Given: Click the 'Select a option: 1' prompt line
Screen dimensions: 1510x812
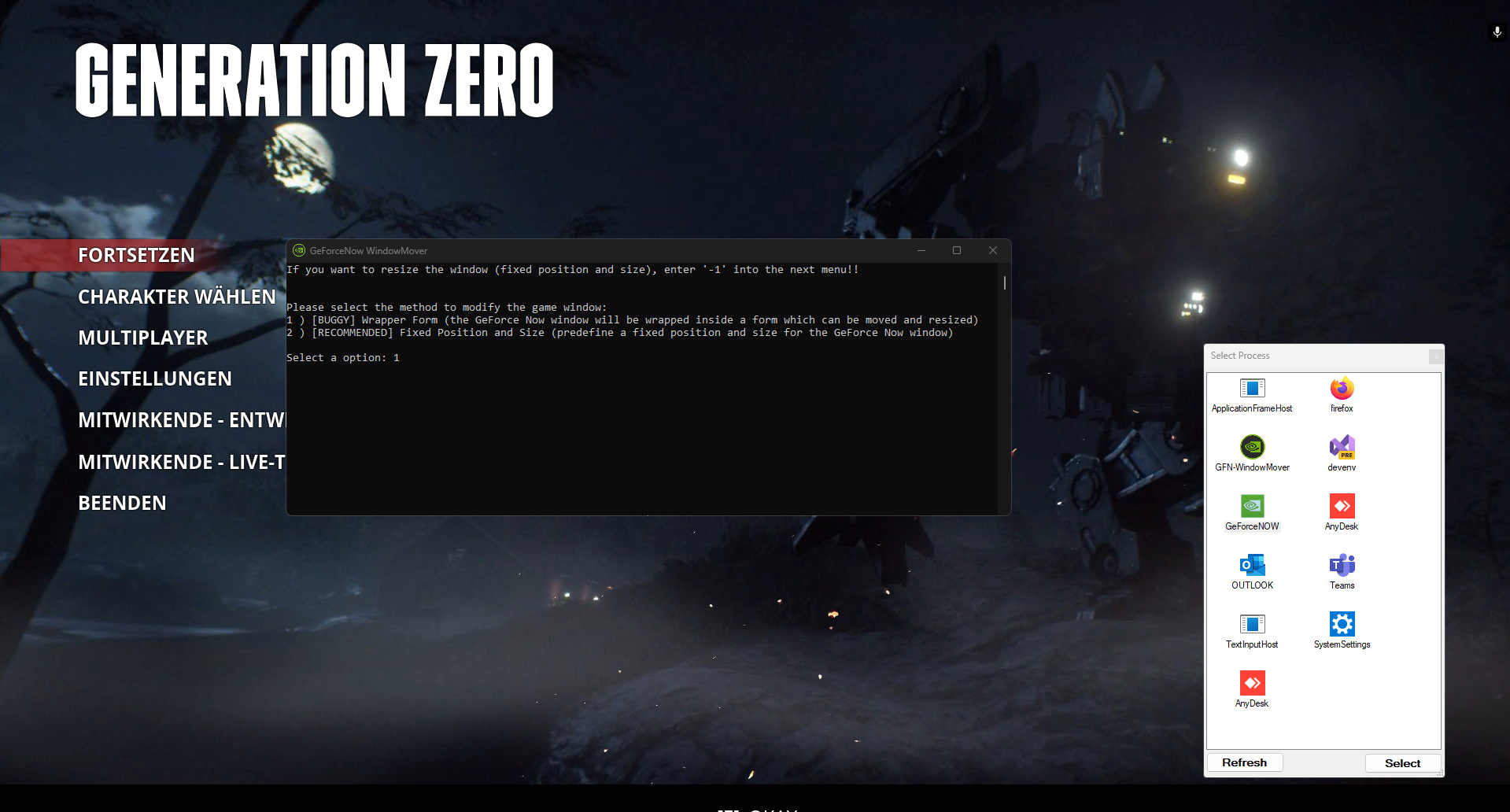Looking at the screenshot, I should [x=343, y=358].
